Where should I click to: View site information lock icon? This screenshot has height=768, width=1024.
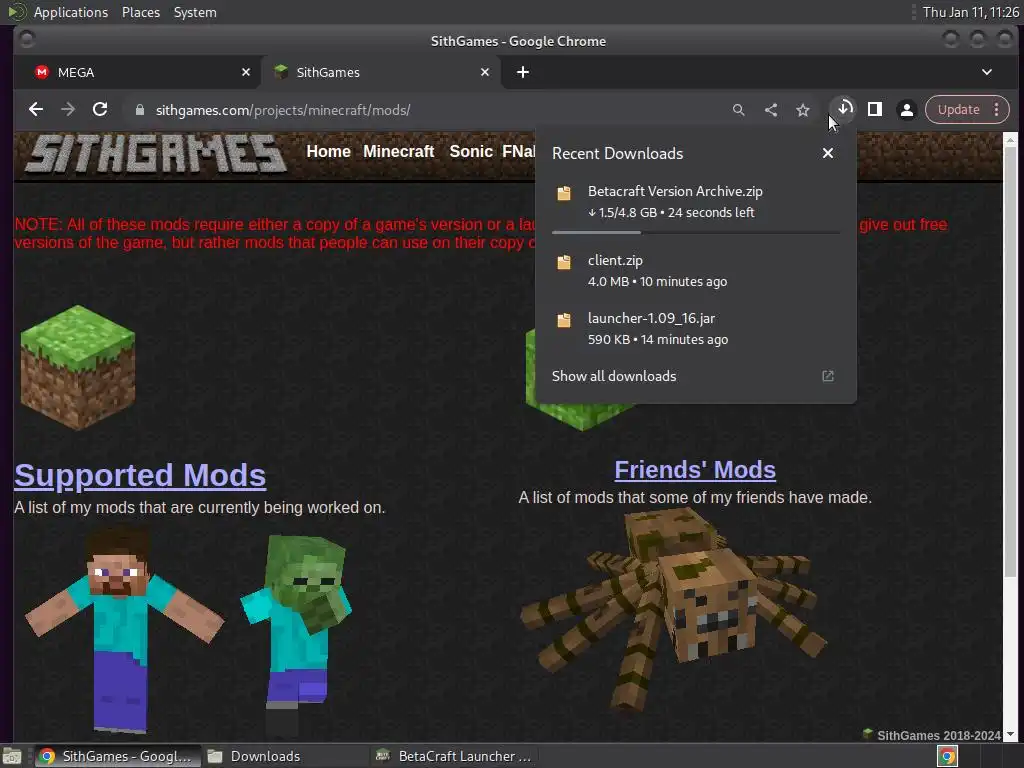[x=139, y=110]
